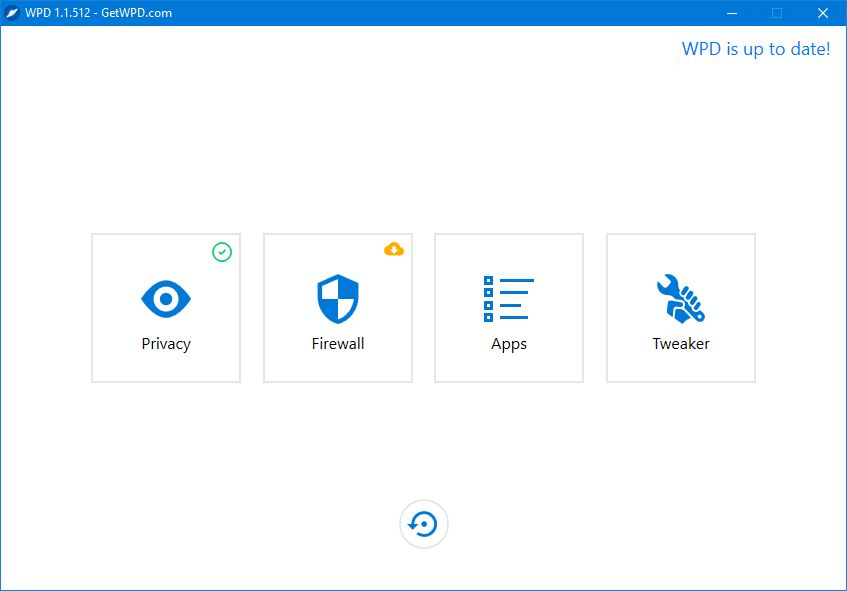Open the Privacy card
The width and height of the screenshot is (847, 591).
[165, 307]
